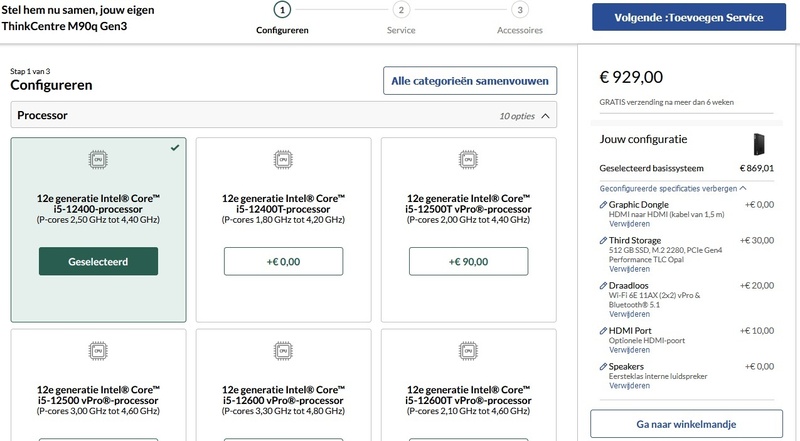Click the Draadloos +€ 20,00 price
This screenshot has width=800, height=441.
(757, 286)
